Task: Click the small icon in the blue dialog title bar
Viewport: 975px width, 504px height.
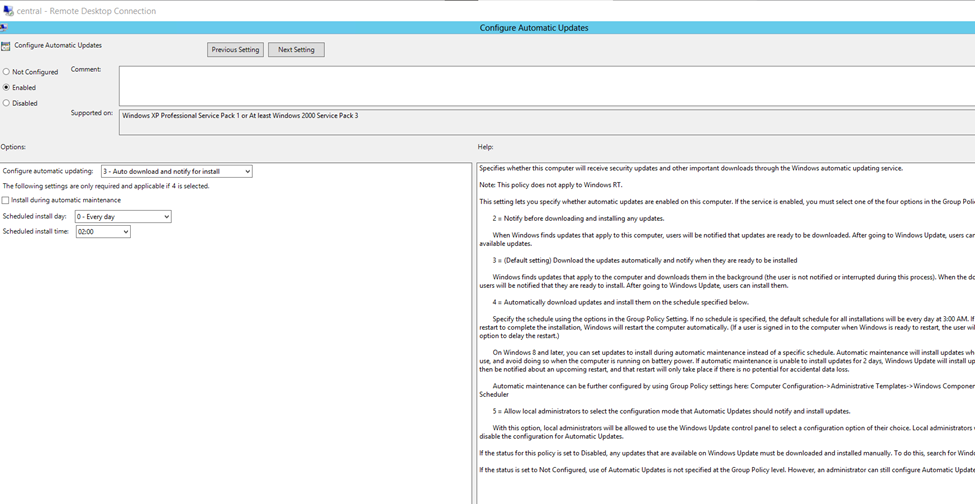Action: pos(4,28)
